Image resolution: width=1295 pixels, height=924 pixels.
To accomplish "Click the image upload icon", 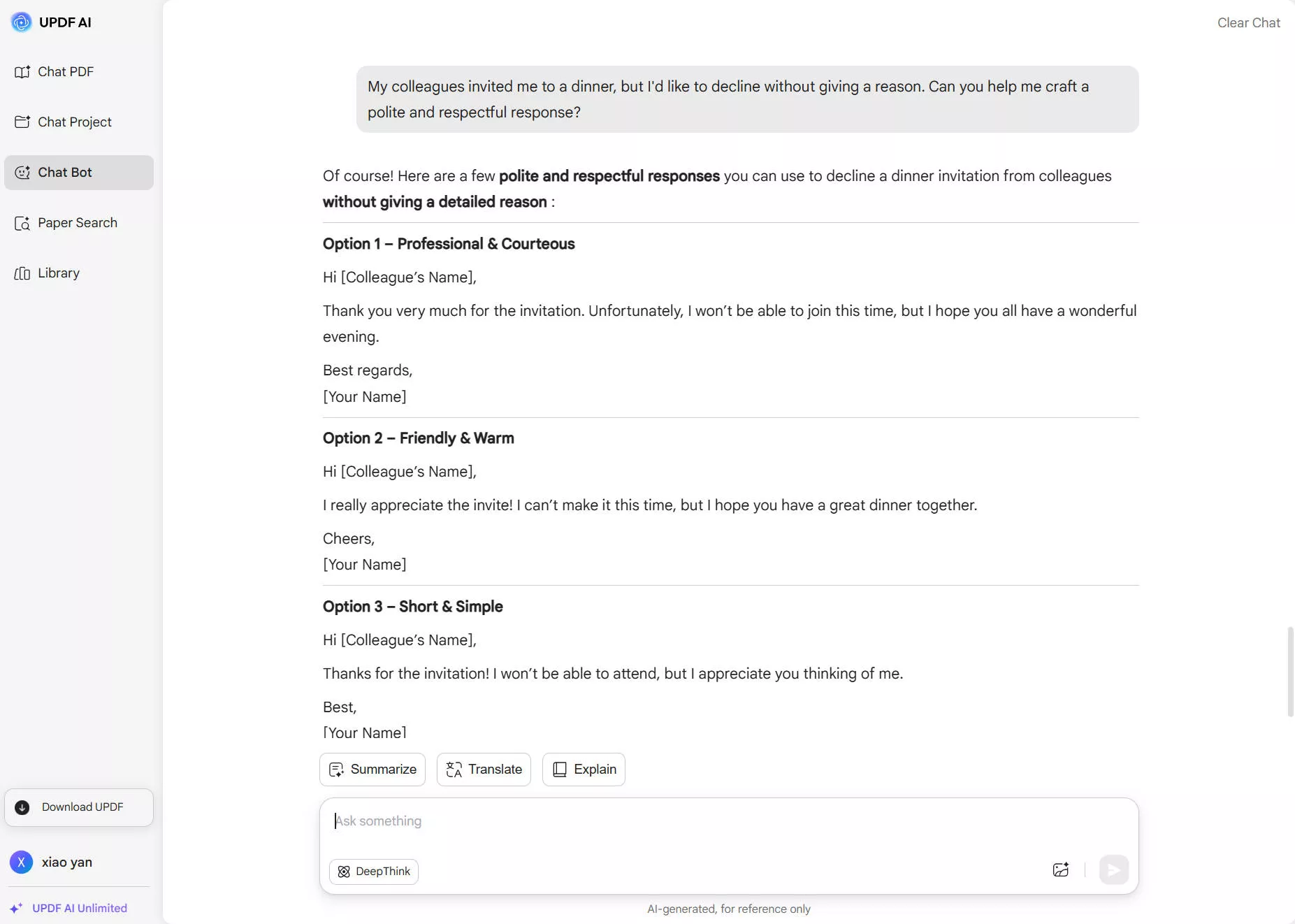I will [1060, 870].
